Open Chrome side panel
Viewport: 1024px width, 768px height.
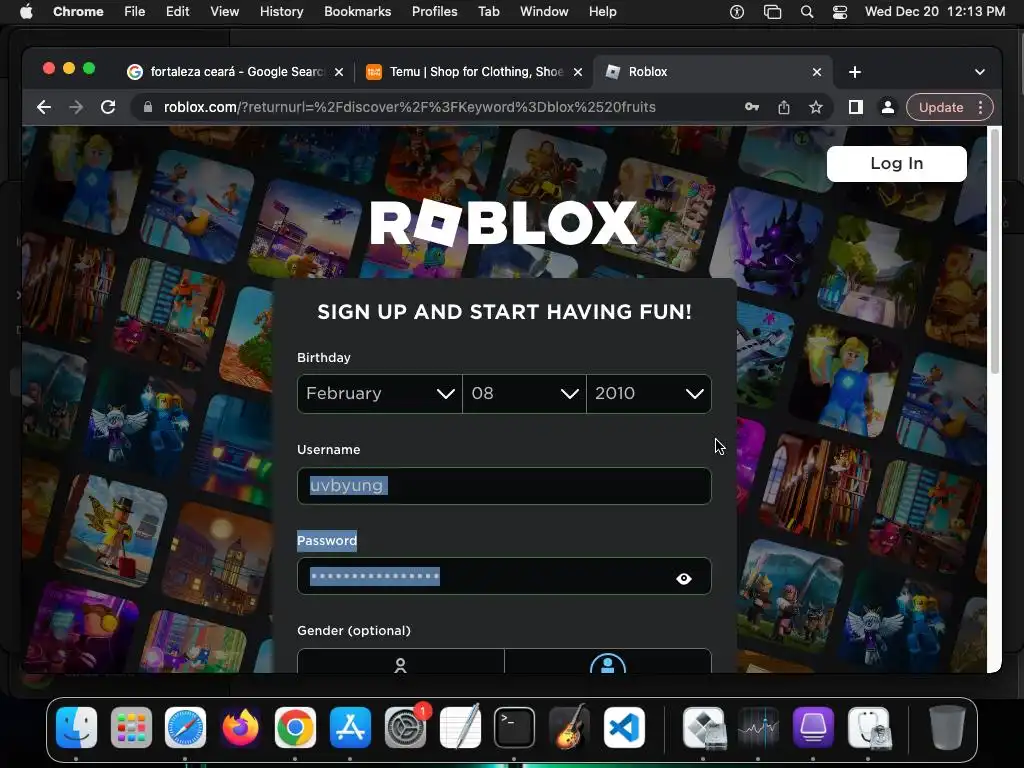[x=856, y=107]
